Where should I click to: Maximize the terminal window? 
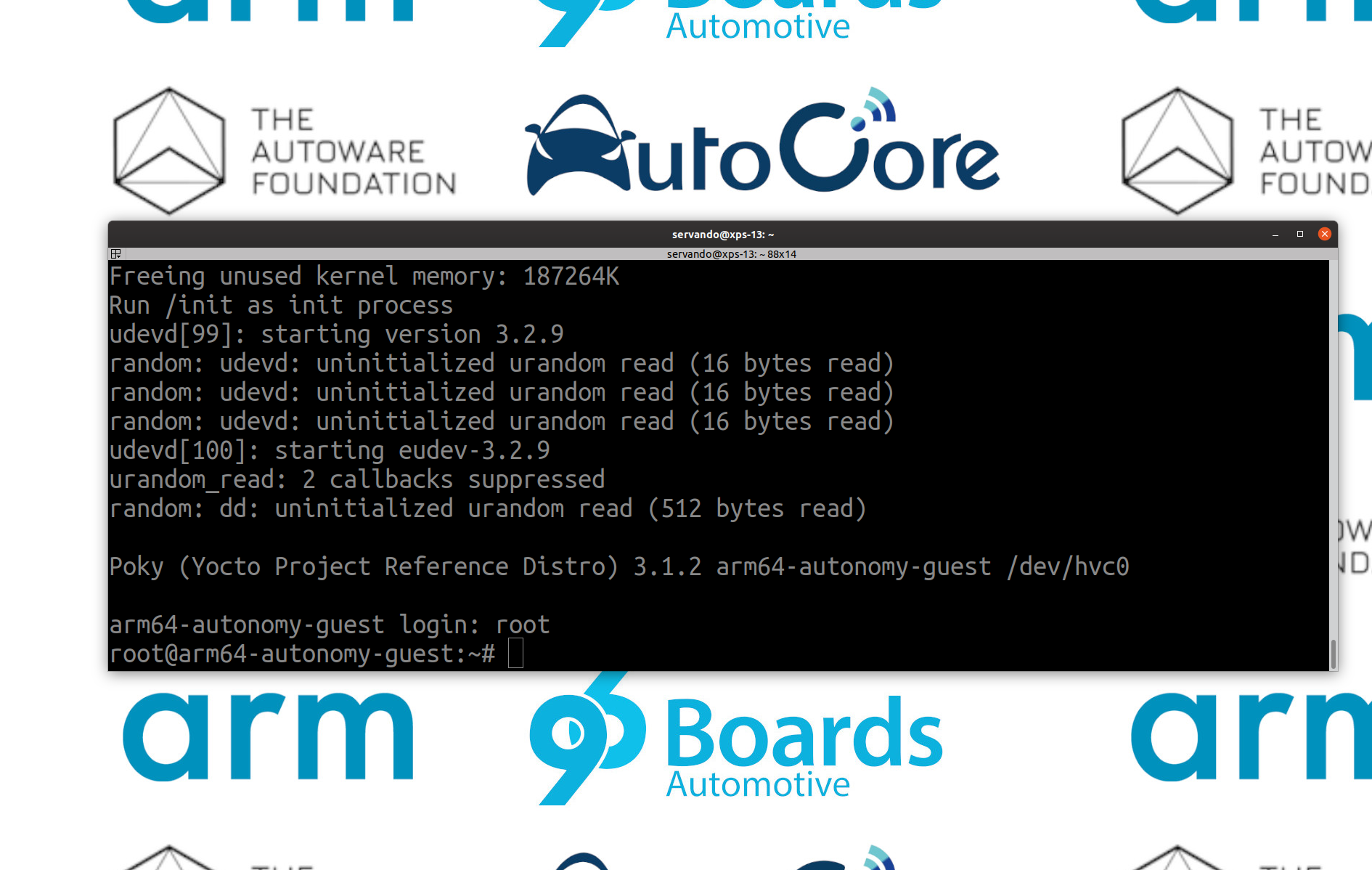pyautogui.click(x=1299, y=234)
